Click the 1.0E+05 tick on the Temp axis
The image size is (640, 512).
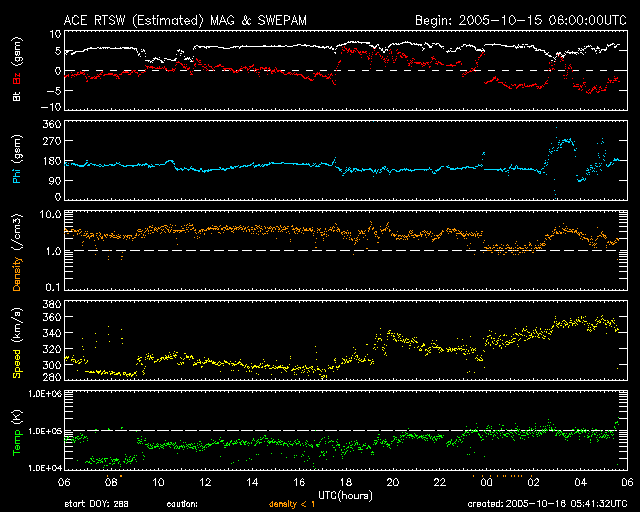pos(45,431)
